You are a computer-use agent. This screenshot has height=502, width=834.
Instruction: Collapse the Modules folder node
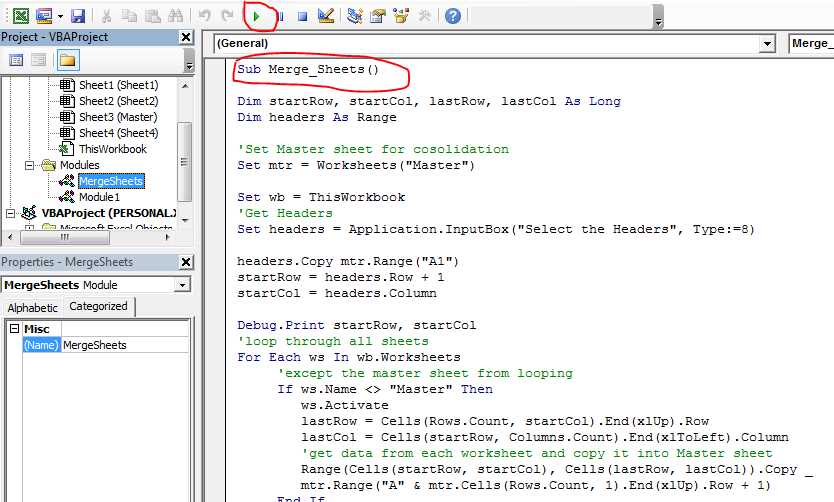coord(29,165)
